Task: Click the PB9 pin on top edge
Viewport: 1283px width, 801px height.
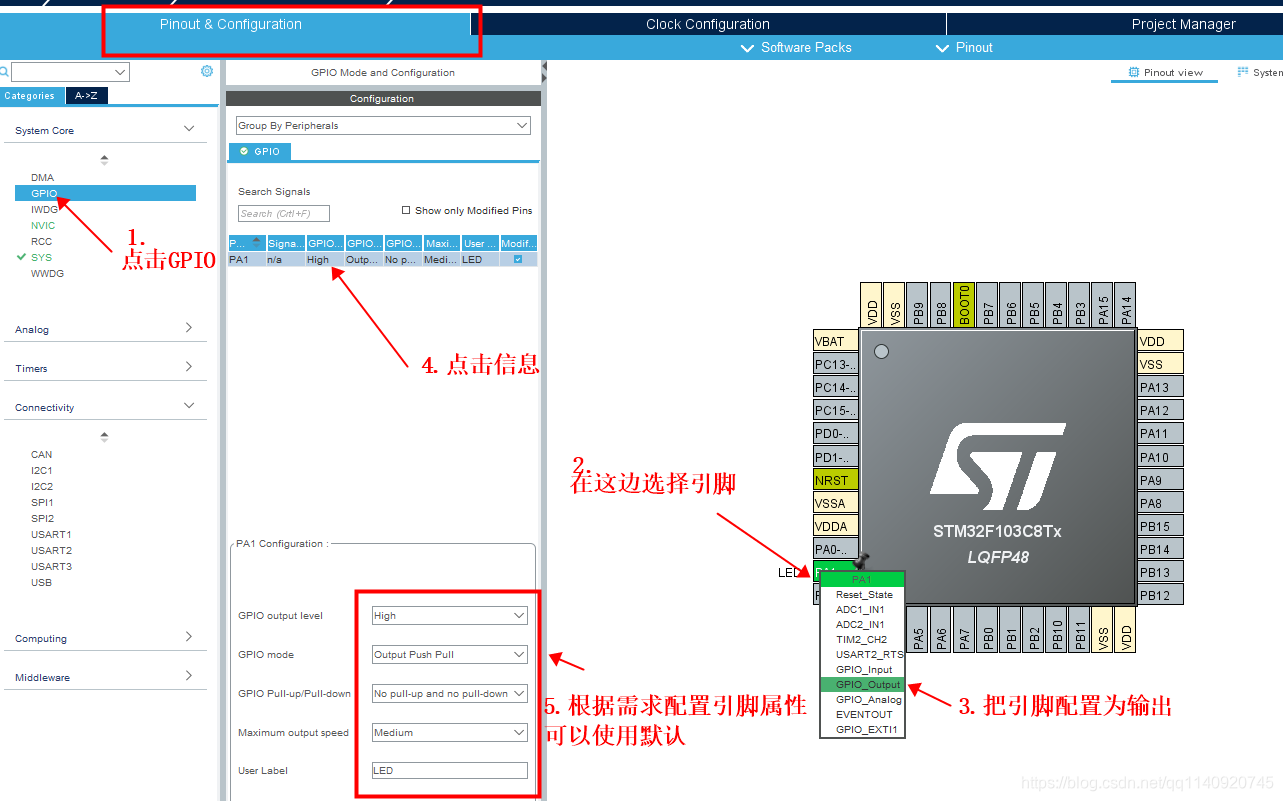Action: pyautogui.click(x=918, y=303)
